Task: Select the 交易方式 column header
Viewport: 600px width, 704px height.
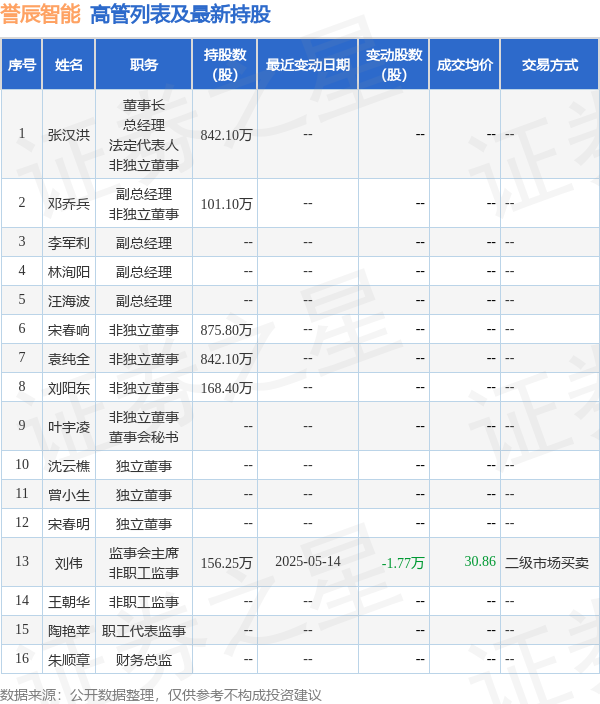Action: click(550, 65)
